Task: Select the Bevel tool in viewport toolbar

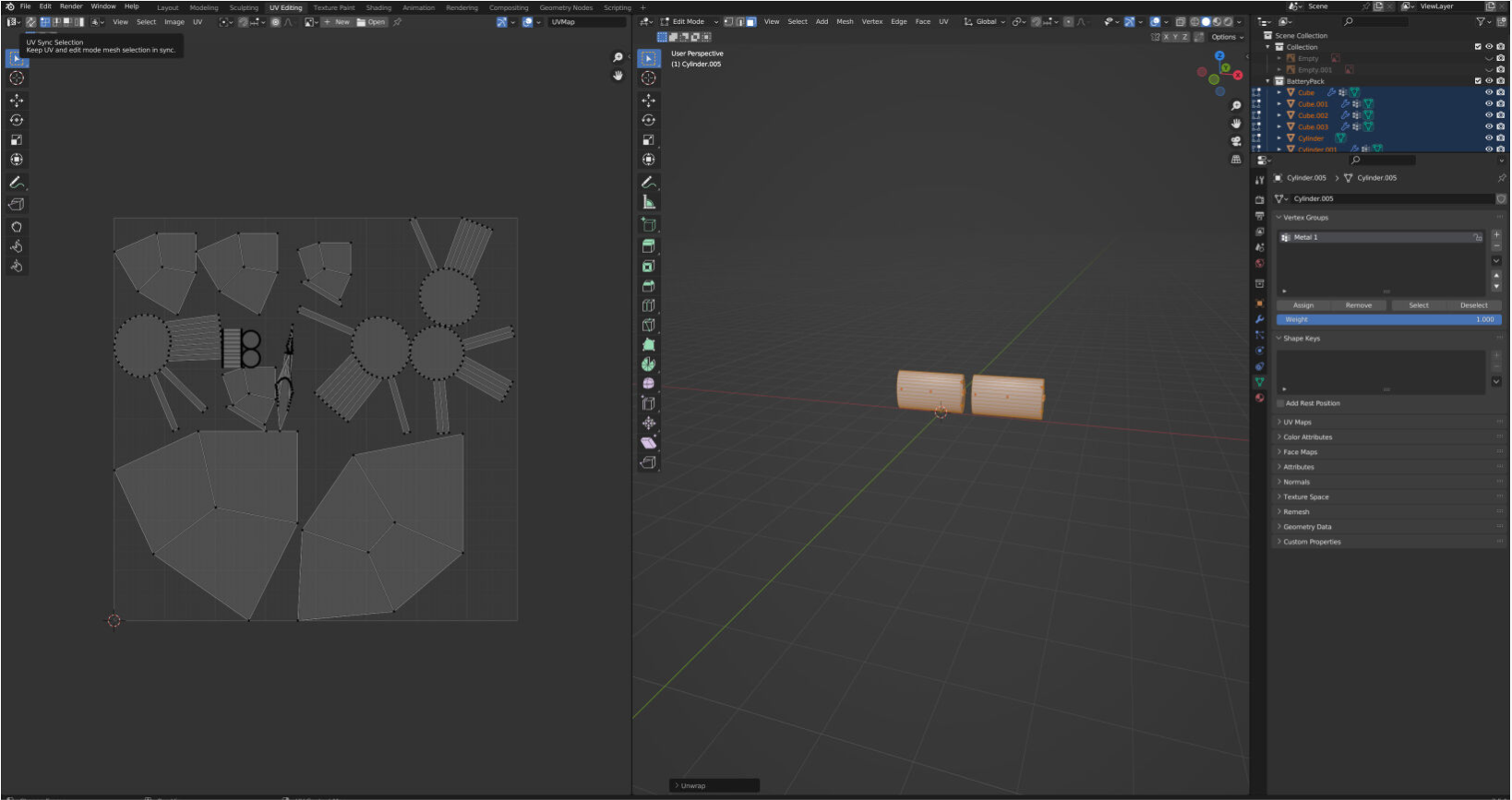Action: point(649,286)
